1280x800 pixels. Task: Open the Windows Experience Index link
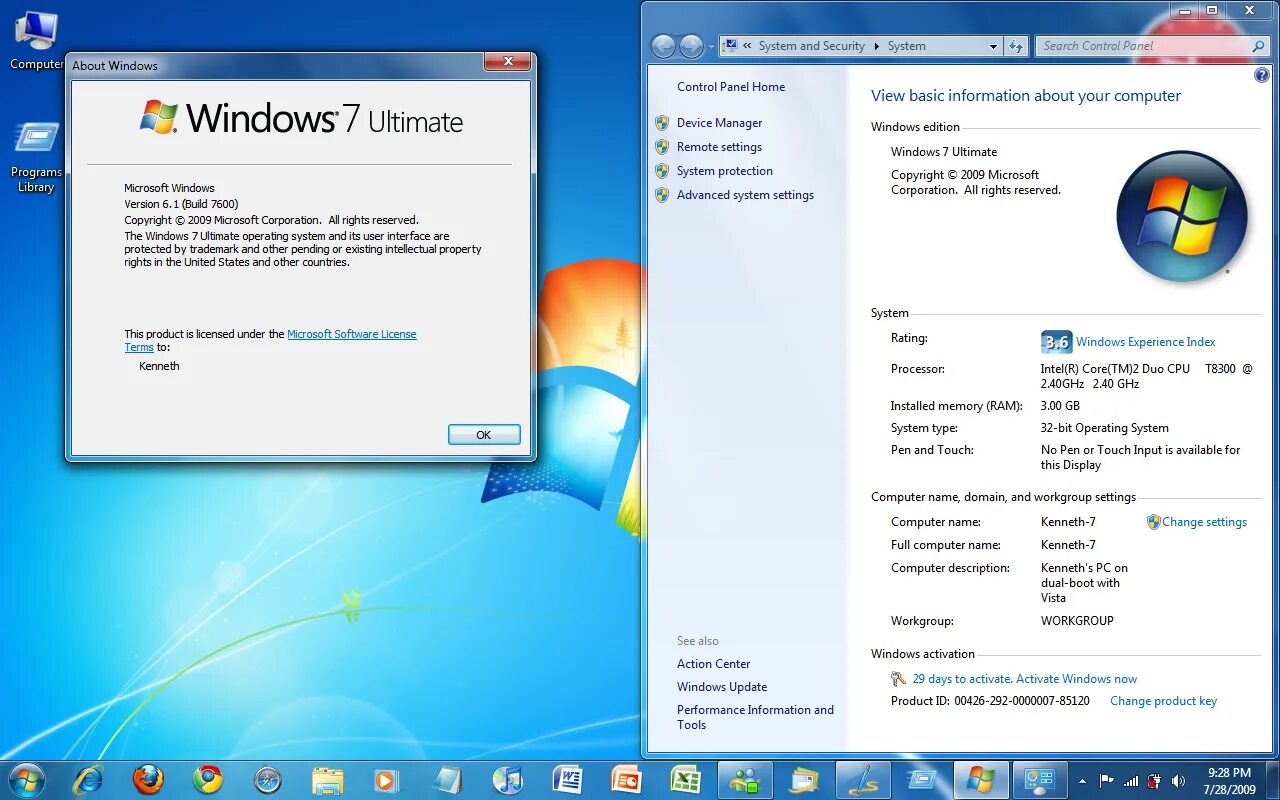pos(1145,342)
